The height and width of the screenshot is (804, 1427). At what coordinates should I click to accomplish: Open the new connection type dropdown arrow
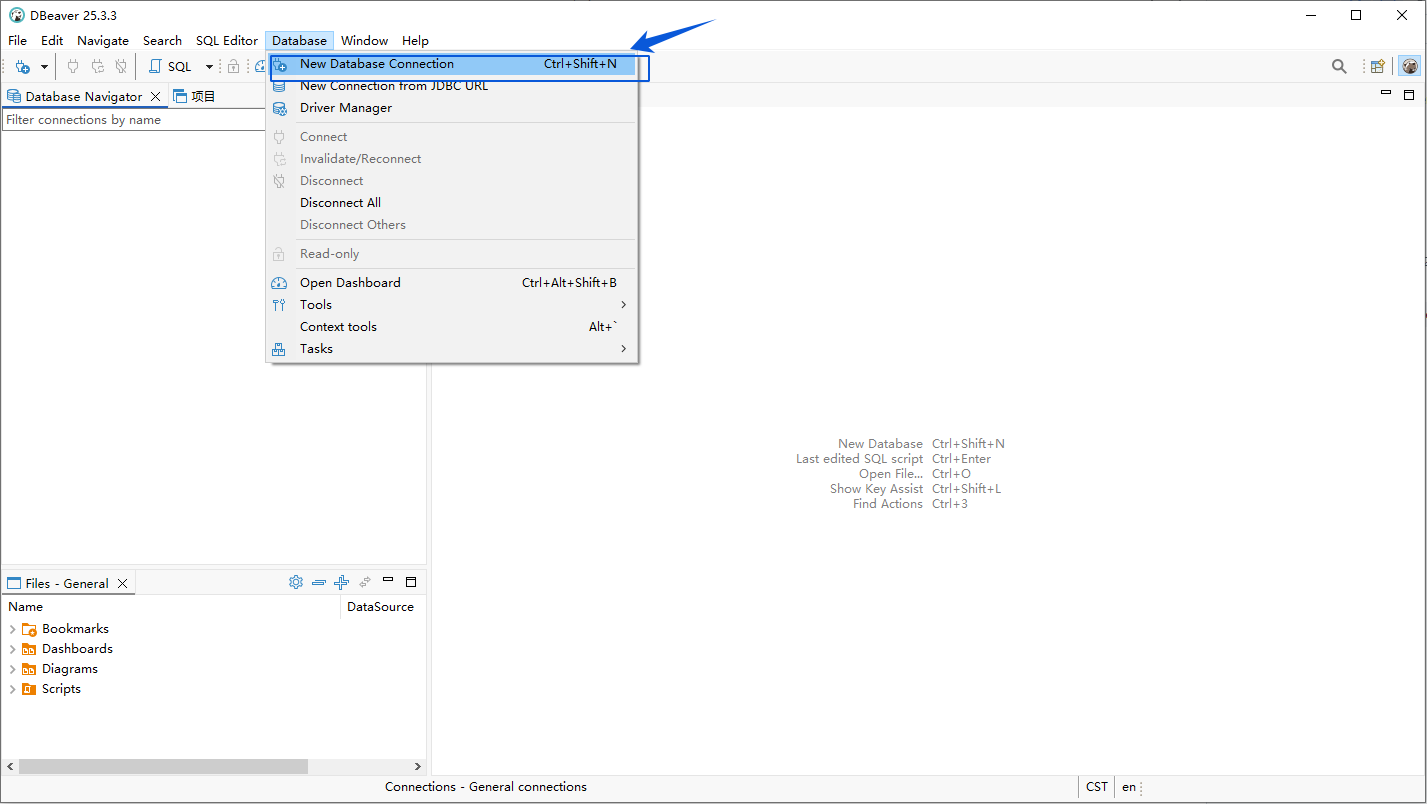44,67
